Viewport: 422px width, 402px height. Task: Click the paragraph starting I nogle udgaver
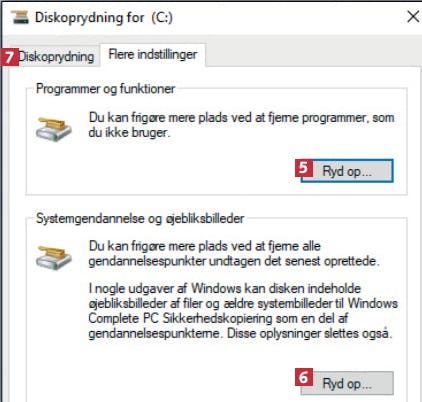tap(243, 311)
